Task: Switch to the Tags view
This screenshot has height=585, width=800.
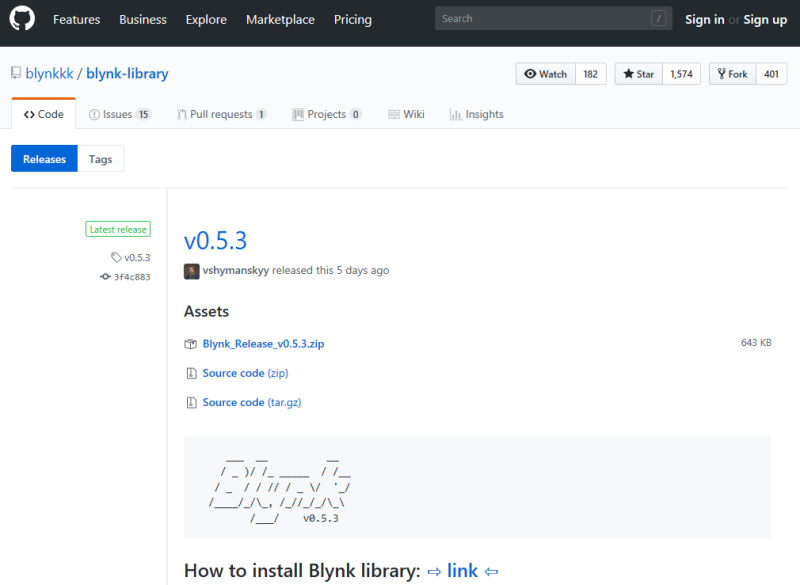Action: click(100, 159)
